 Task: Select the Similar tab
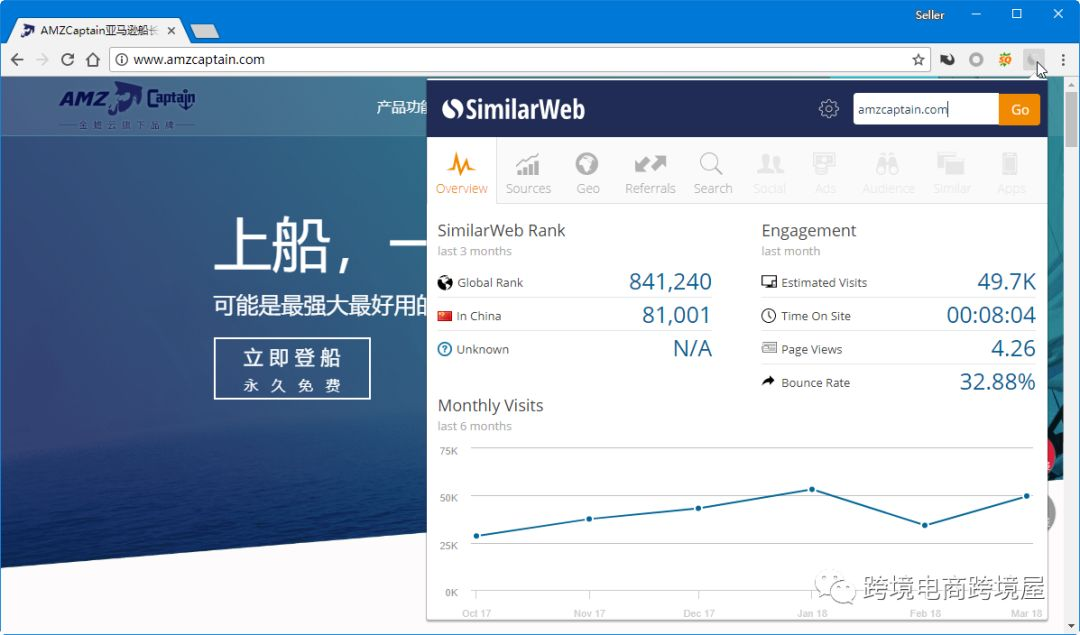tap(952, 174)
